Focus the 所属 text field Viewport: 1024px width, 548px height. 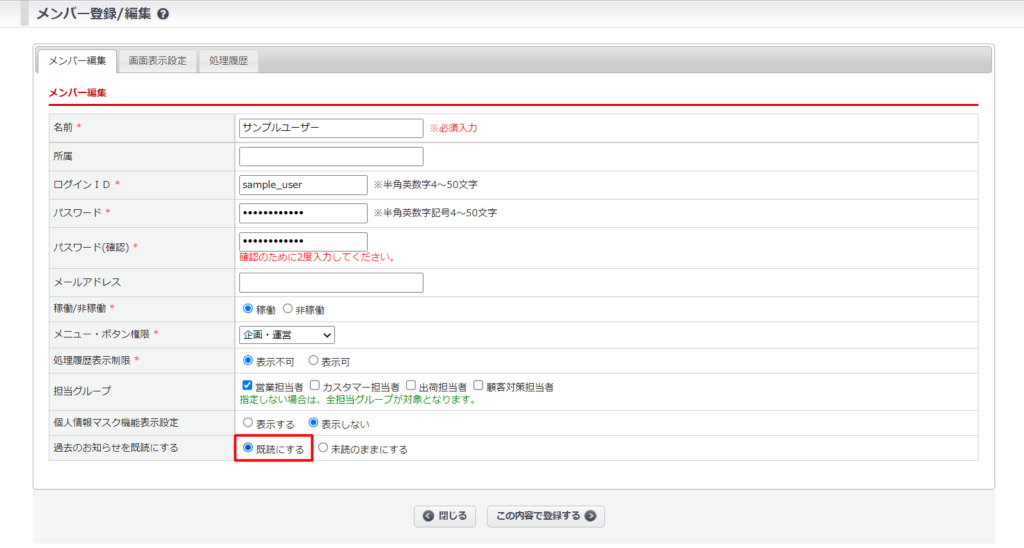tap(331, 157)
